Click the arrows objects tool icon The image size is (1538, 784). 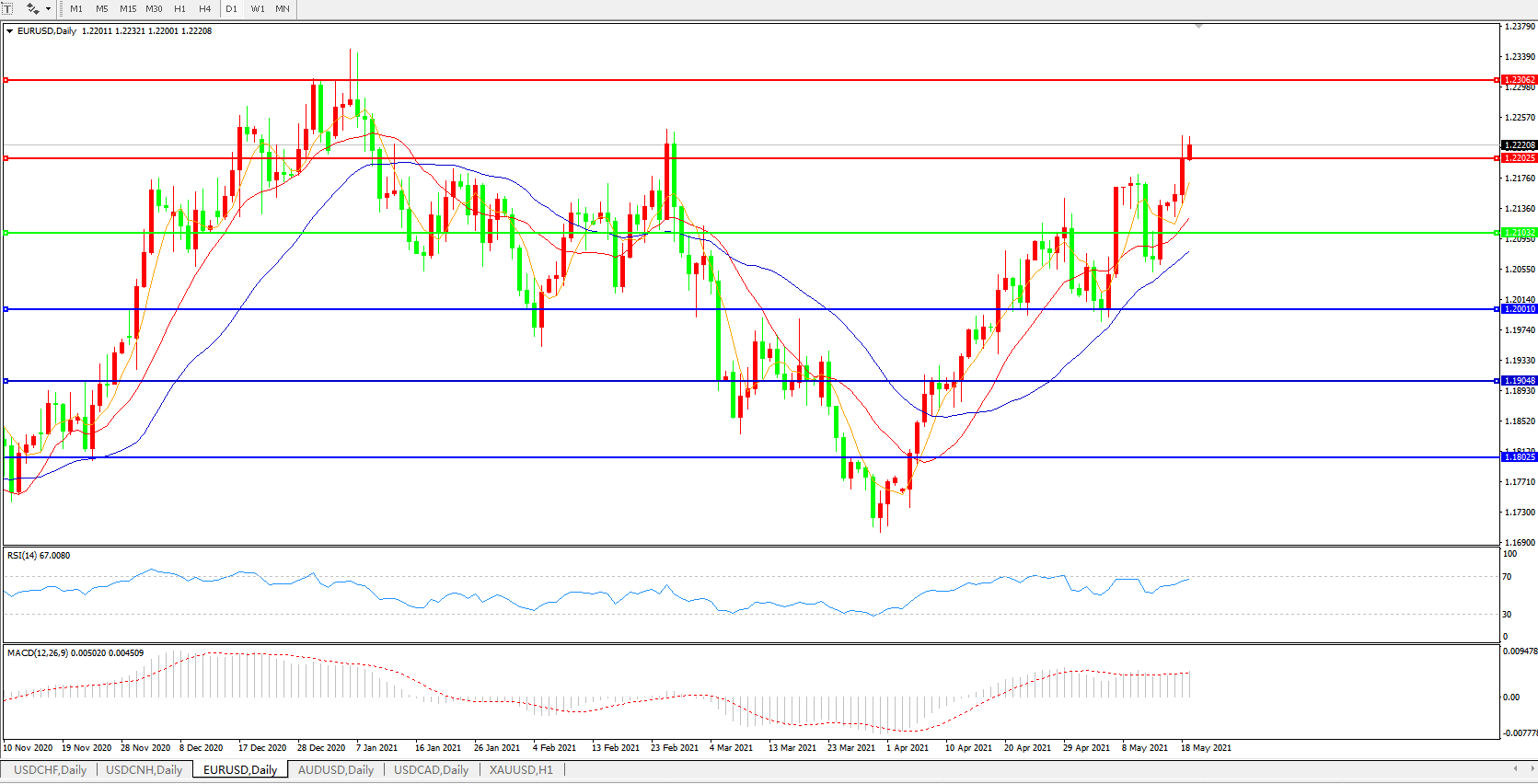pos(32,9)
